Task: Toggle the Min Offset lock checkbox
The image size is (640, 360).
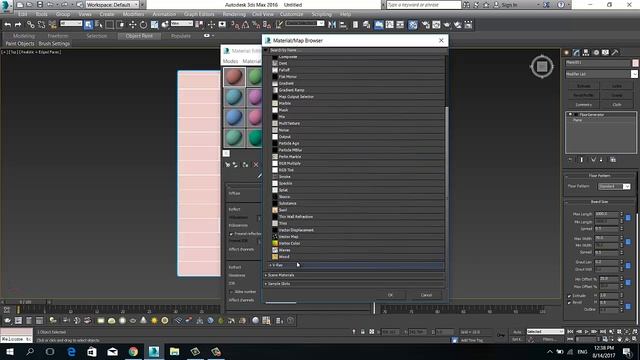Action: pos(628,282)
